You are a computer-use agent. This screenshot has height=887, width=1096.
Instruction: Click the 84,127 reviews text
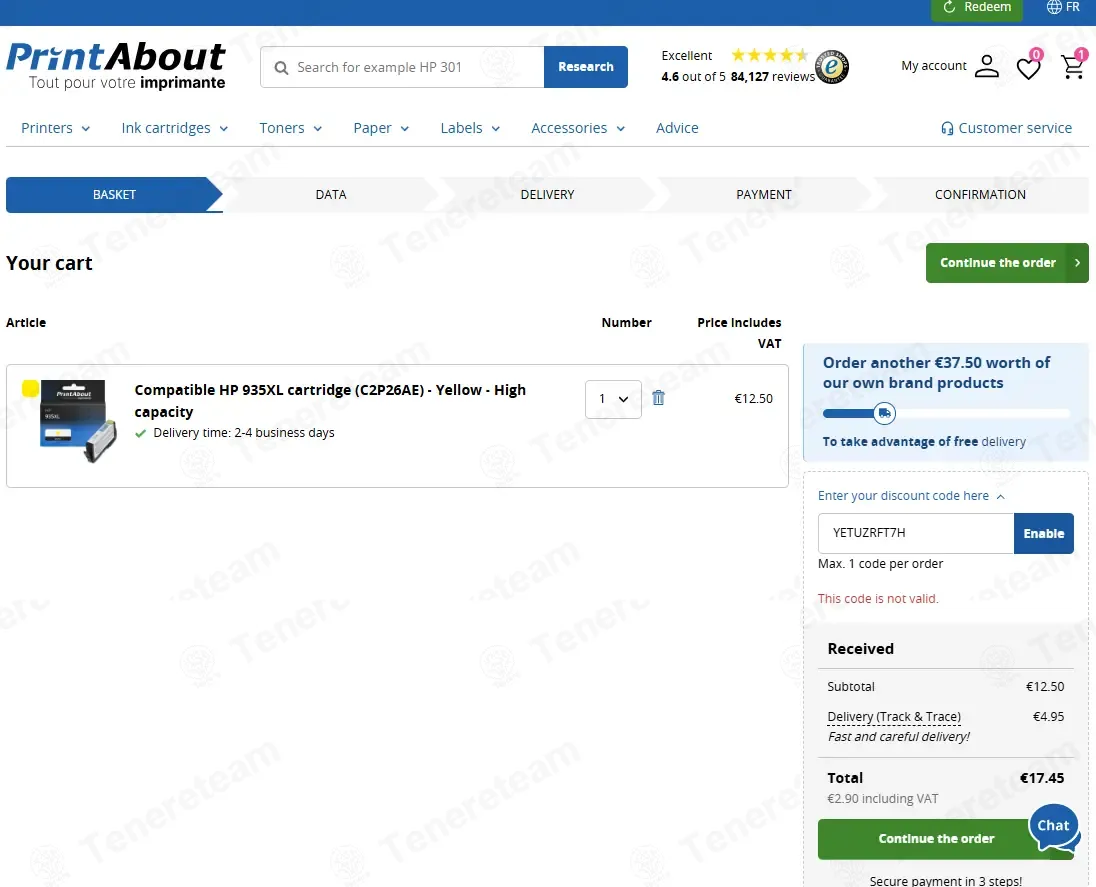click(772, 76)
